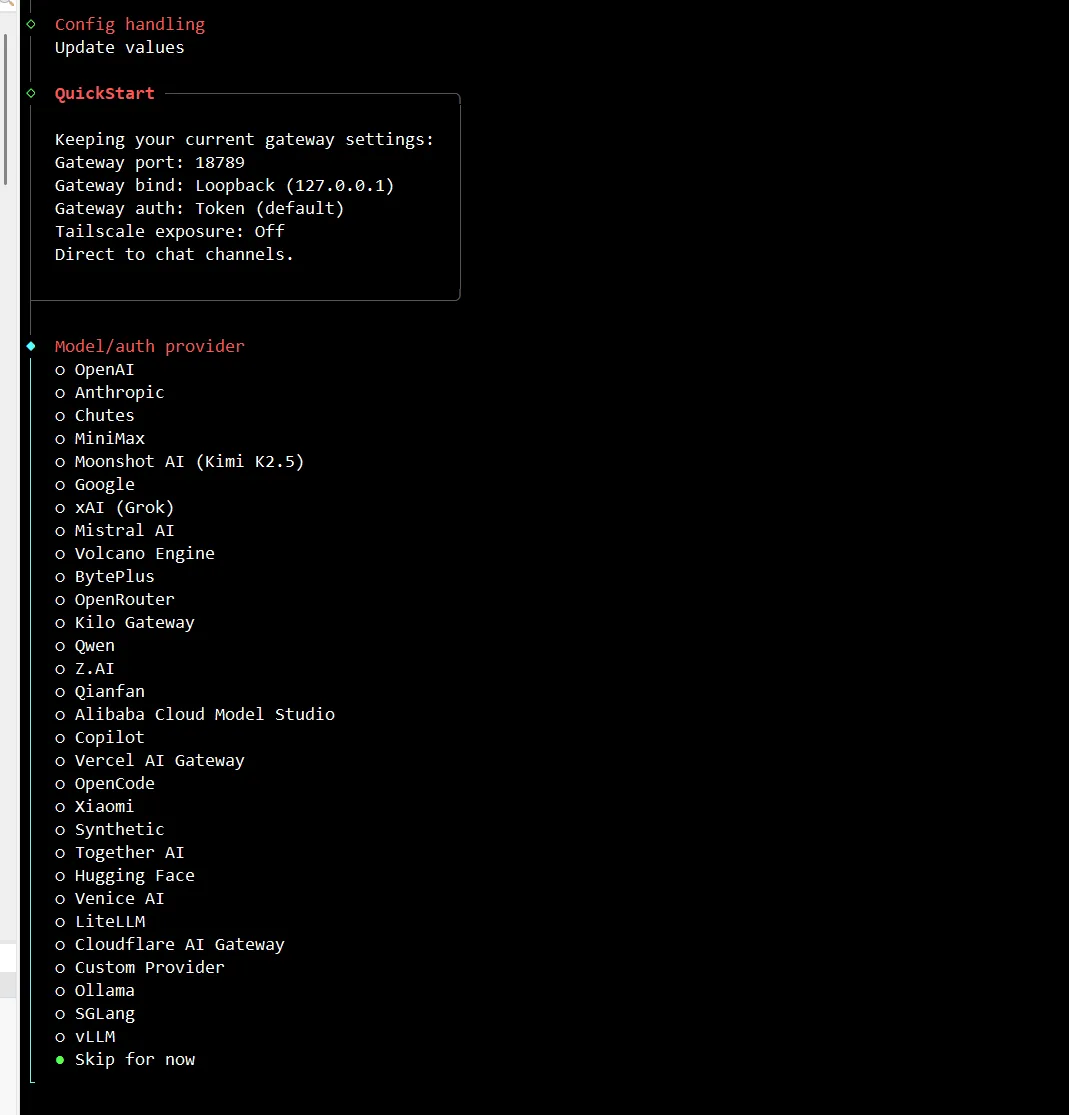Select the Copilot provider option
1069x1115 pixels.
[x=100, y=737]
